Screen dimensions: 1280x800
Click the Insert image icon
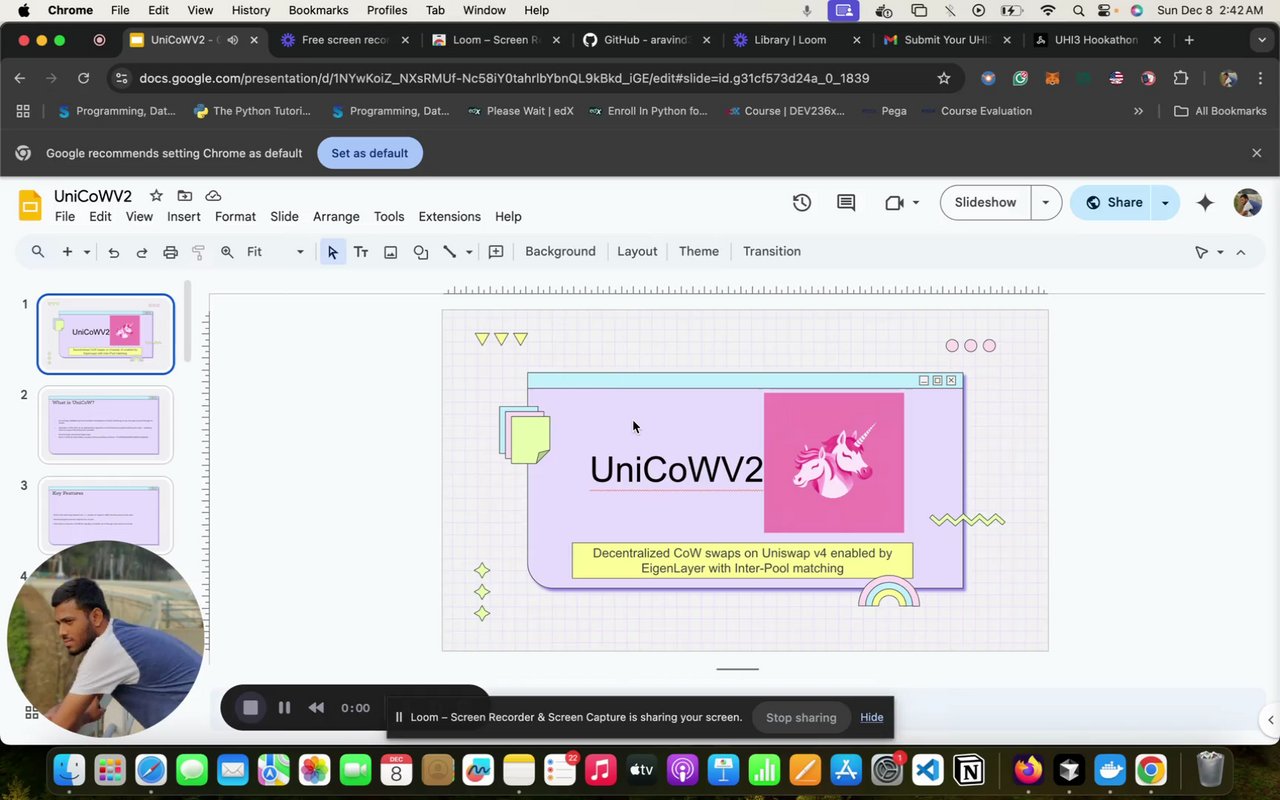coord(391,252)
